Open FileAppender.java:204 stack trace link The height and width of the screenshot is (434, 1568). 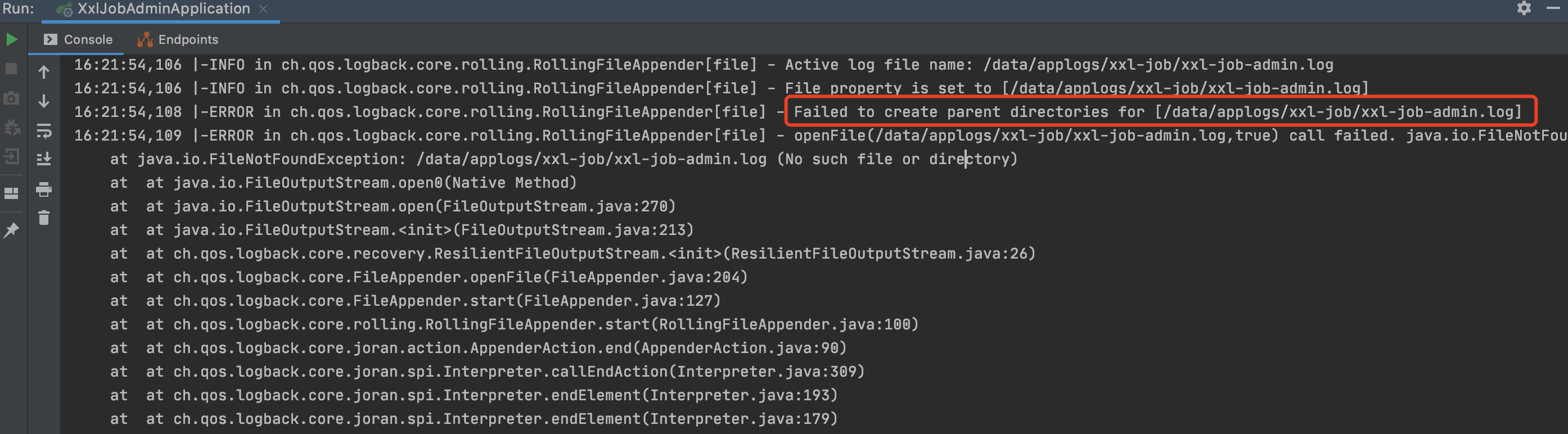(x=646, y=278)
